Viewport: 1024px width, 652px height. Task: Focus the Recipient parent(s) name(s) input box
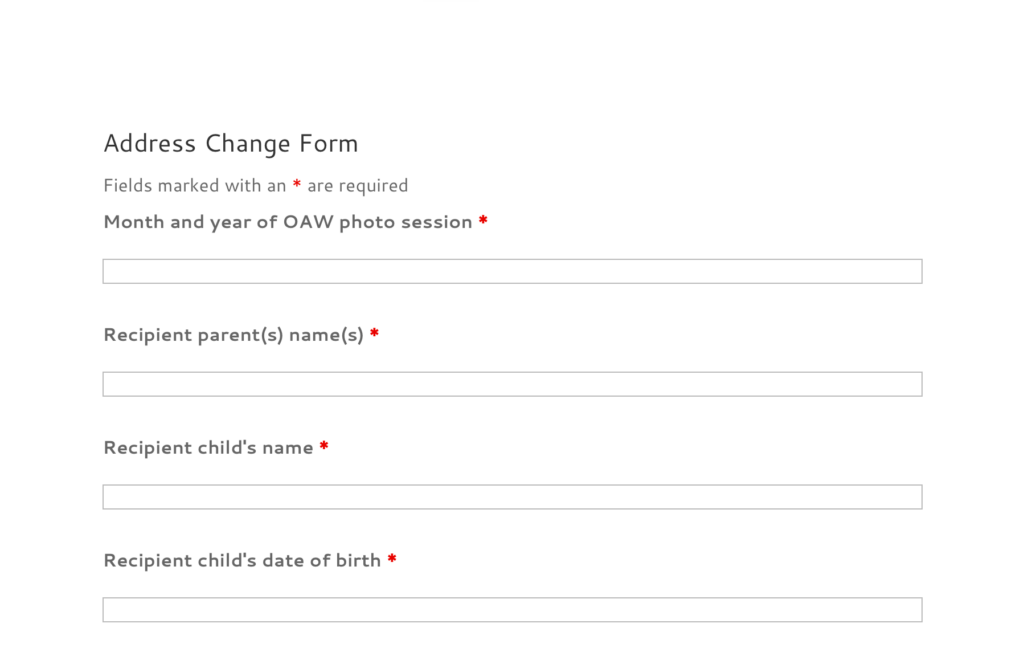tap(512, 384)
